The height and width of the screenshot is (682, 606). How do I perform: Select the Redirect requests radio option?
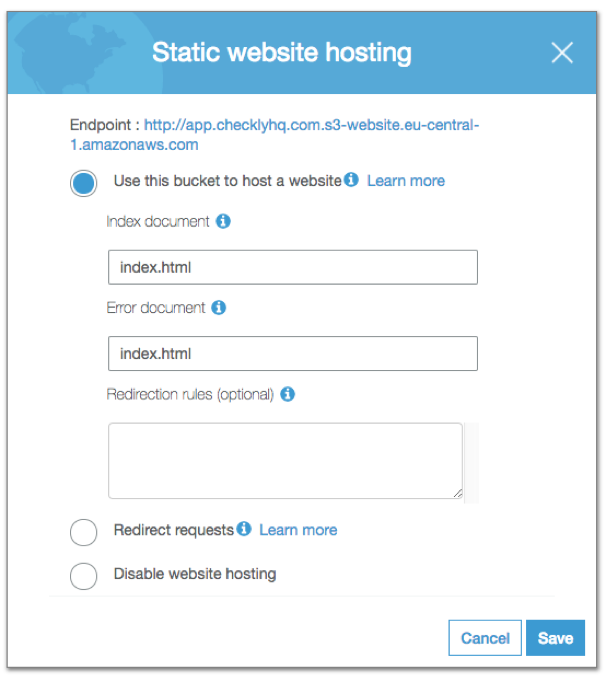coord(84,532)
